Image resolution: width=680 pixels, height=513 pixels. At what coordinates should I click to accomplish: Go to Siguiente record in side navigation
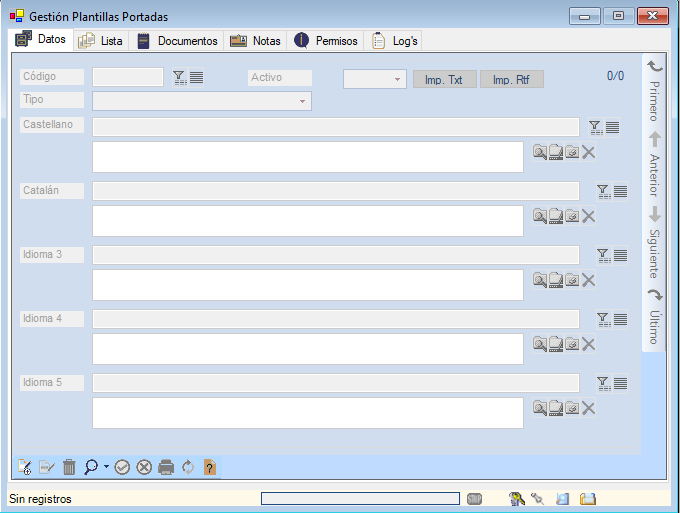click(654, 240)
